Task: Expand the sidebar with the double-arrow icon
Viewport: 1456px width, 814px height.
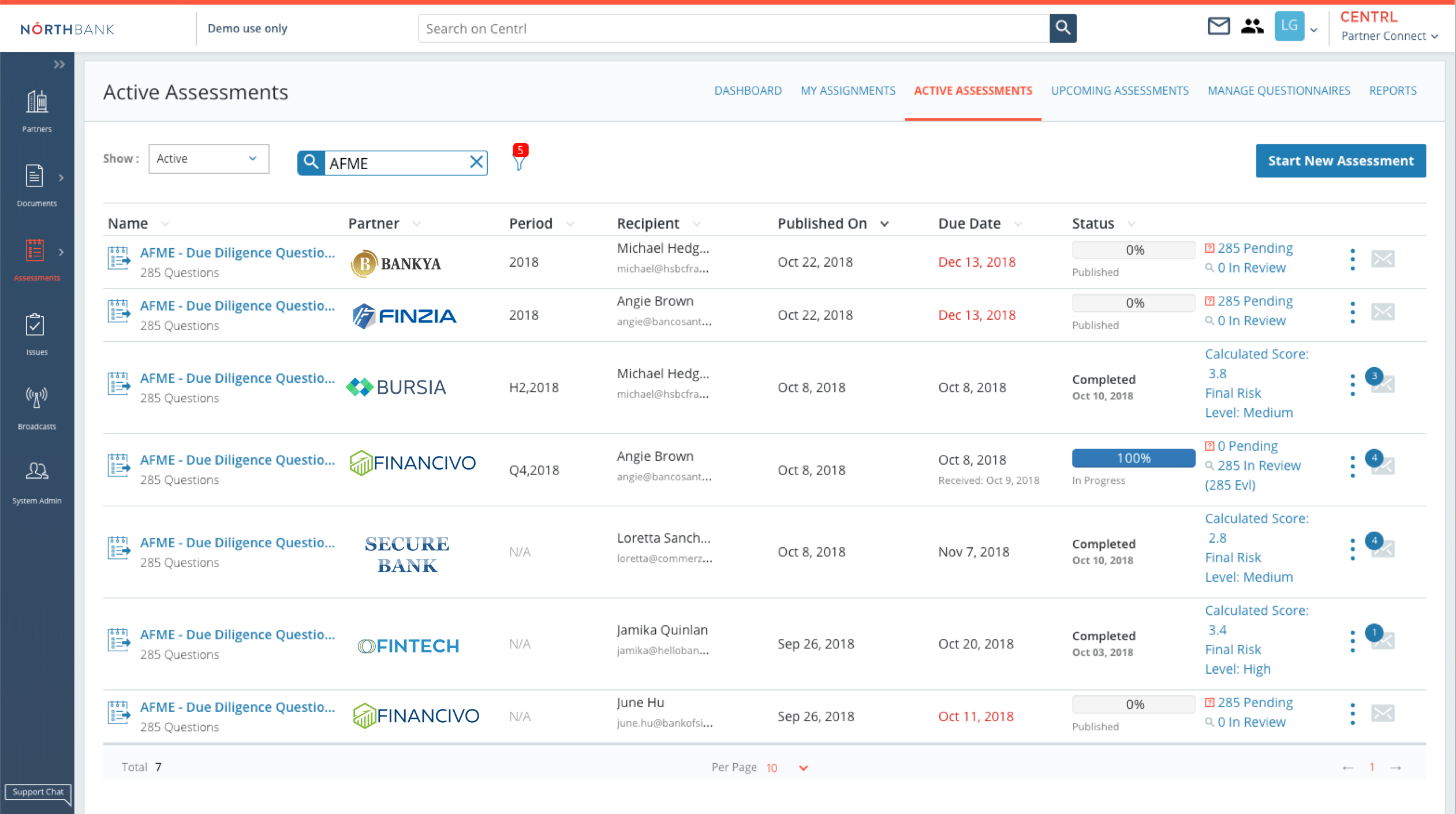Action: pyautogui.click(x=59, y=65)
